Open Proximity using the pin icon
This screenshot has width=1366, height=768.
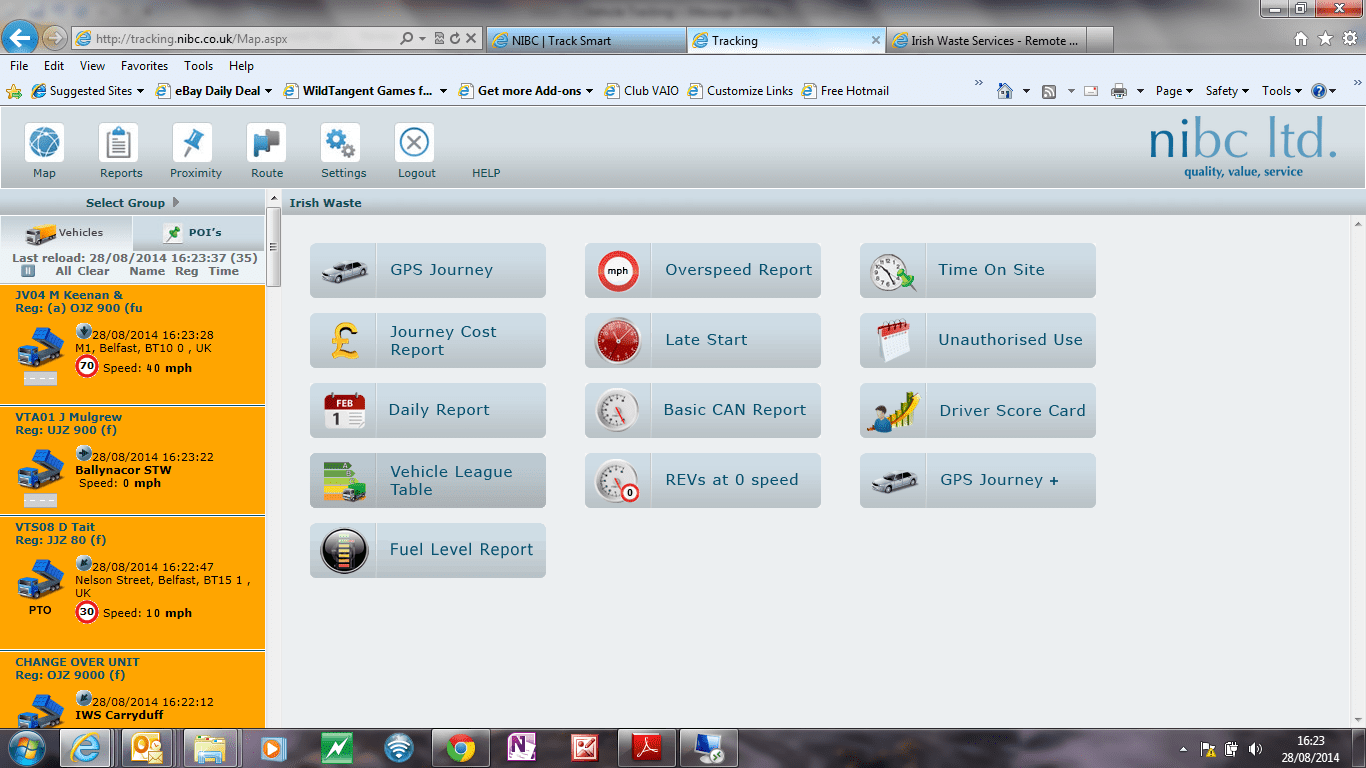(195, 145)
